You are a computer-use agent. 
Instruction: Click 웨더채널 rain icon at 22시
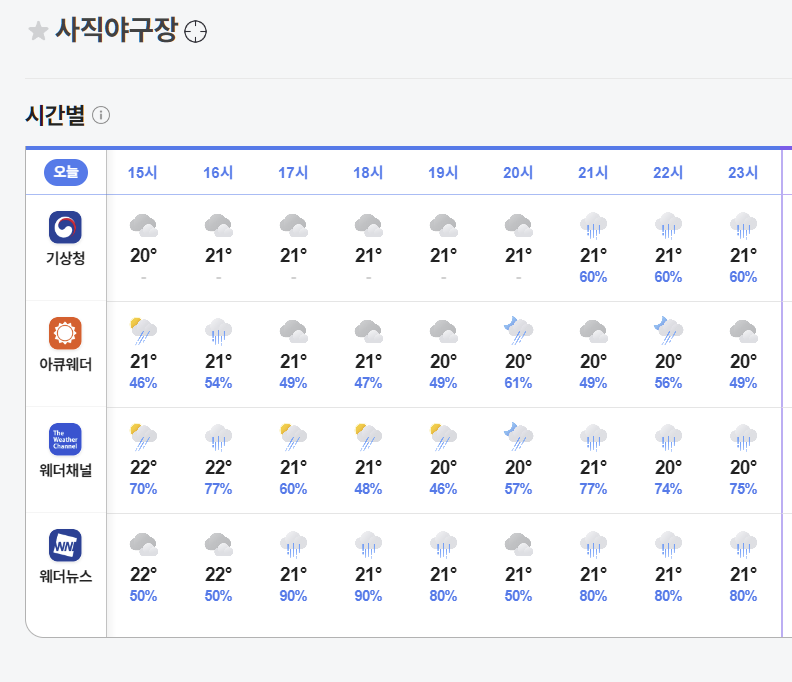coord(668,437)
